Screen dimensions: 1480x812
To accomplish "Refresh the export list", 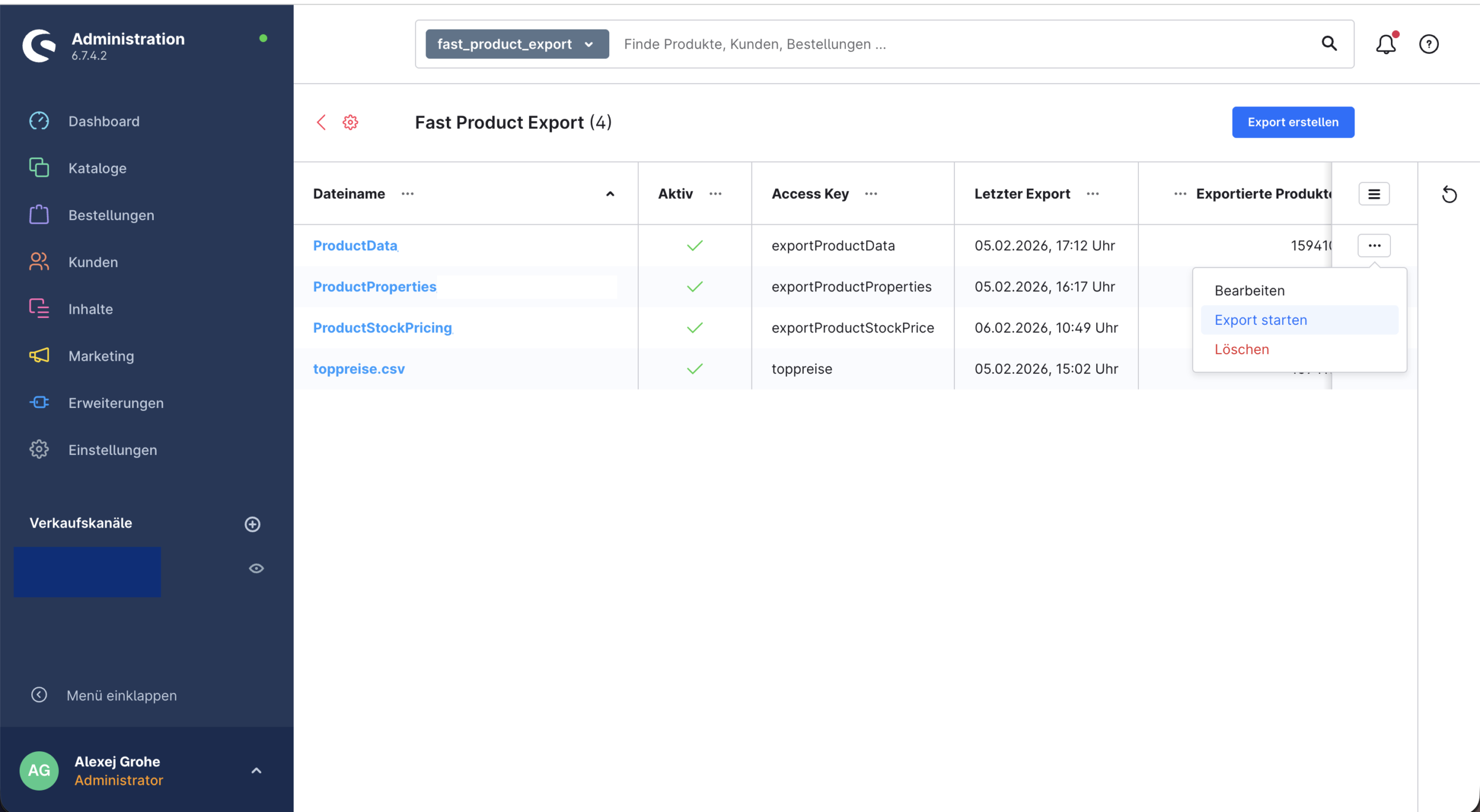I will tap(1449, 195).
